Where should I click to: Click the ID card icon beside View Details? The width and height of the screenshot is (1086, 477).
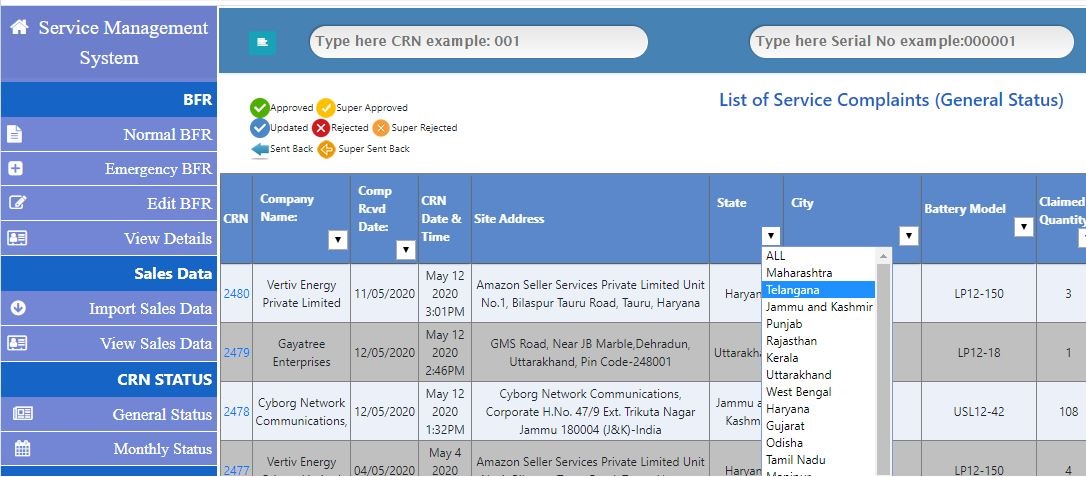[17, 238]
